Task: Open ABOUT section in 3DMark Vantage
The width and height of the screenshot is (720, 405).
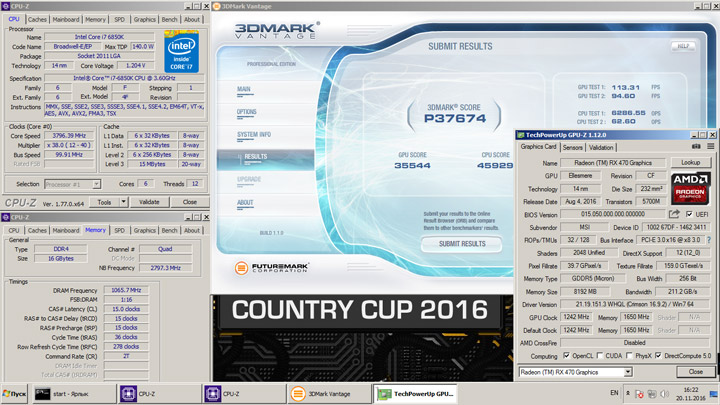Action: pyautogui.click(x=245, y=202)
